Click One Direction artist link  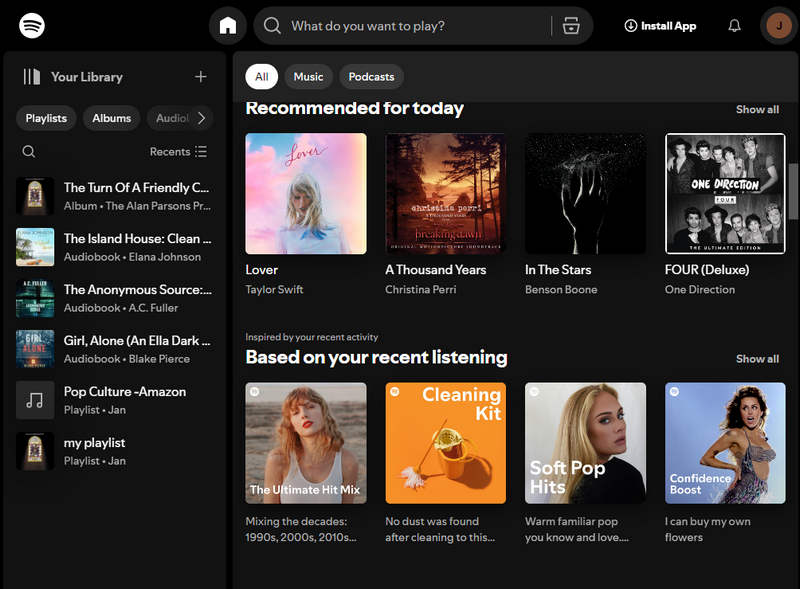(699, 289)
